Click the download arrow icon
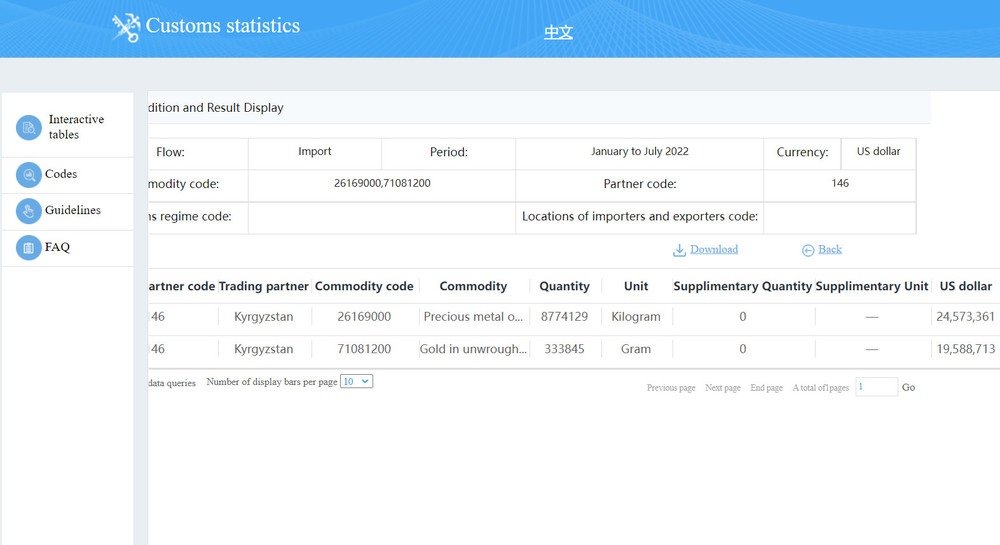The height and width of the screenshot is (545, 1000). pyautogui.click(x=679, y=250)
